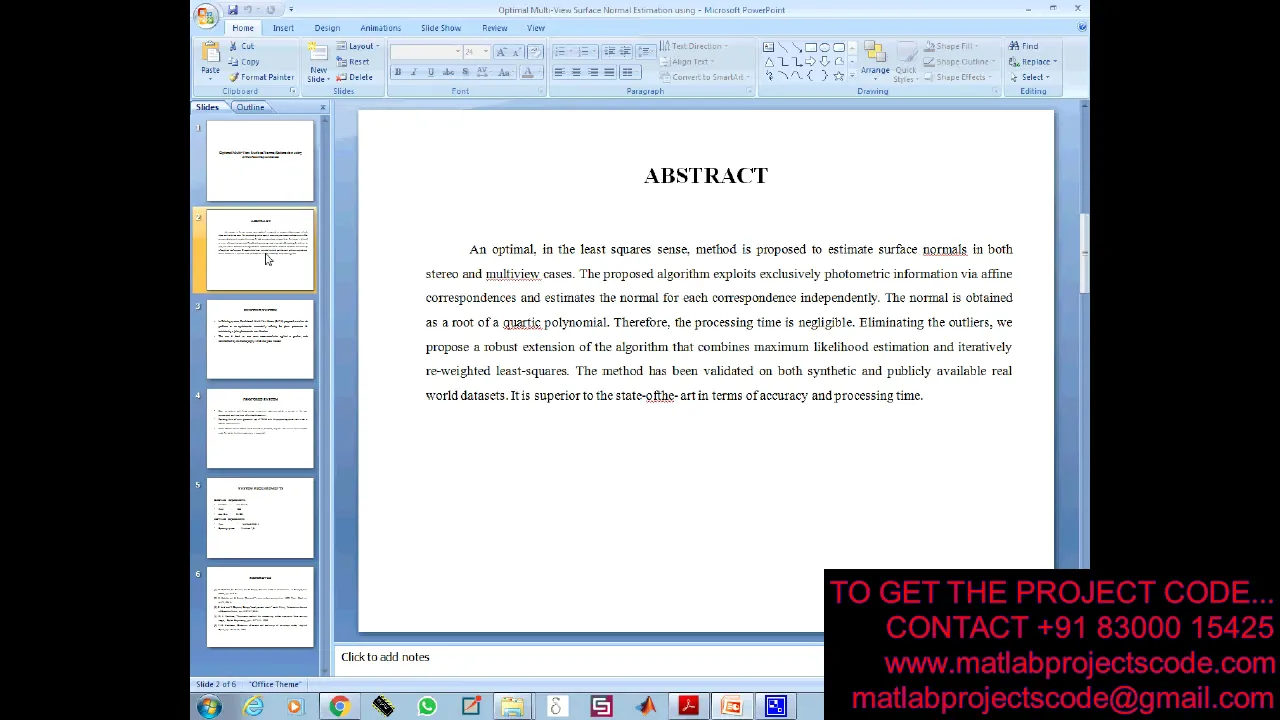This screenshot has width=1280, height=720.
Task: Select slide 5 thumbnail, System Requirements
Action: (260, 518)
